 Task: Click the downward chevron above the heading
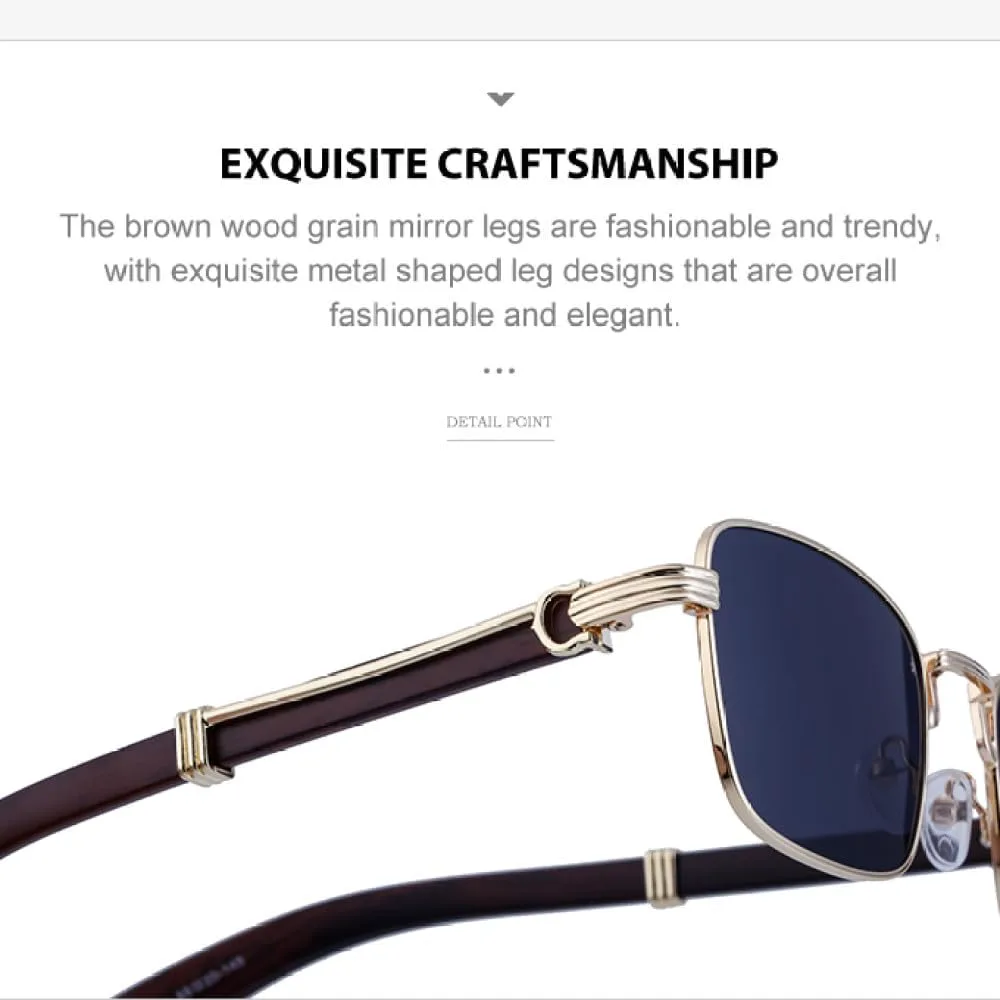(500, 99)
